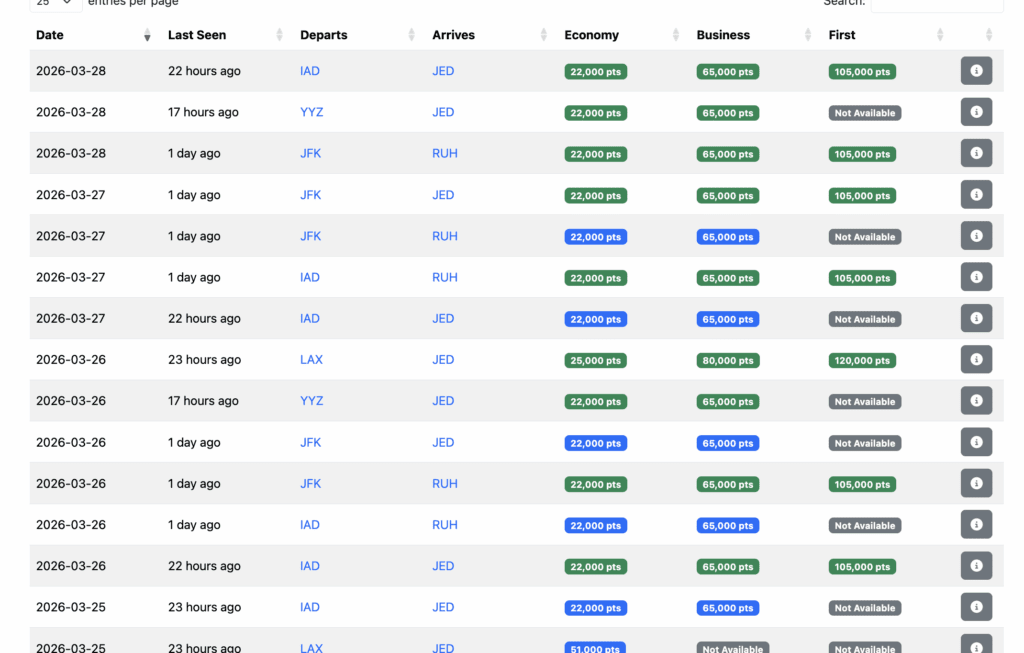Open details for the first IAD to JED flight
This screenshot has height=653, width=1024.
point(976,70)
